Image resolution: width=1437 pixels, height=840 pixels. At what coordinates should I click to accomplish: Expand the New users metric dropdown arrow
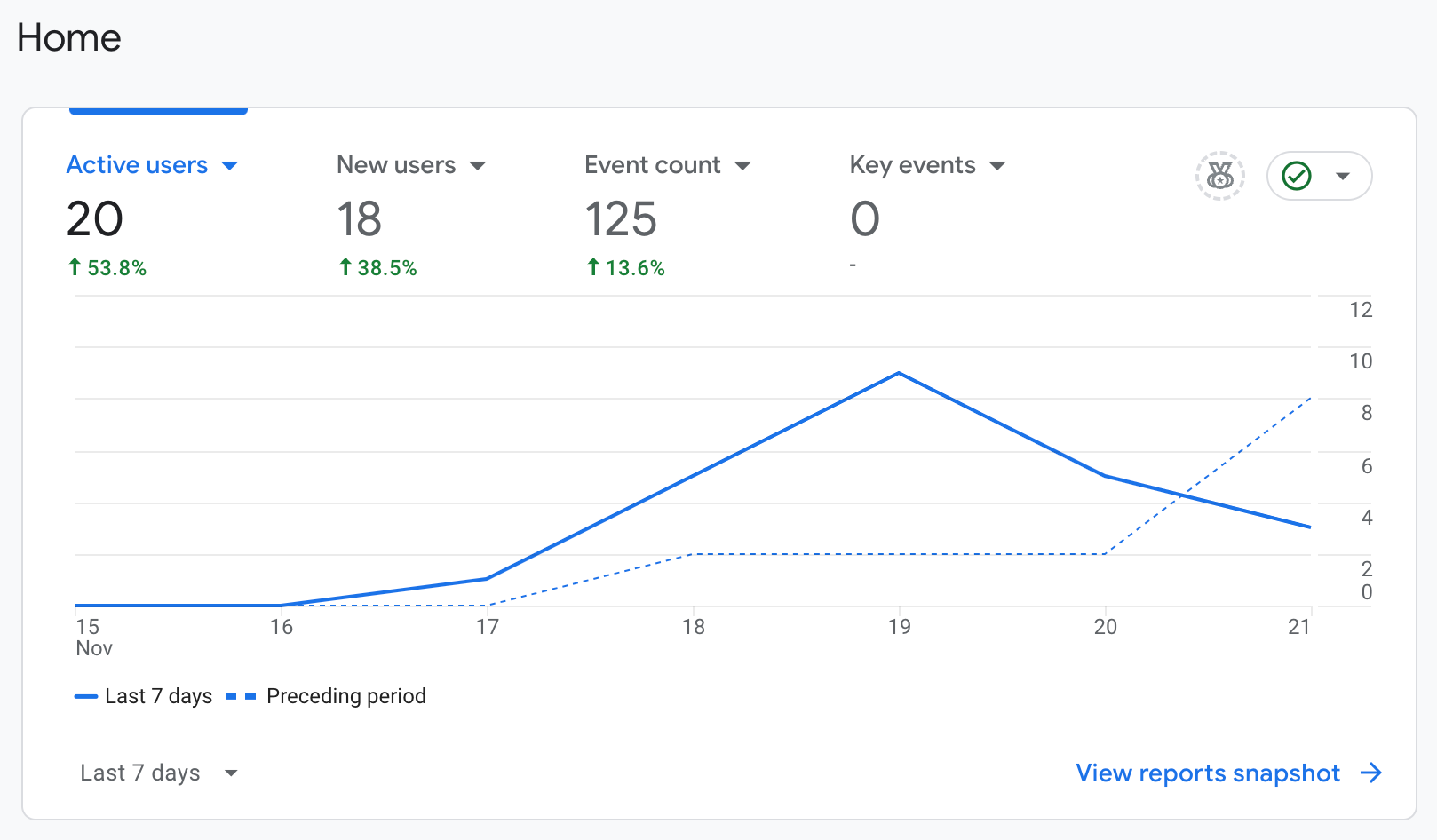pos(478,166)
